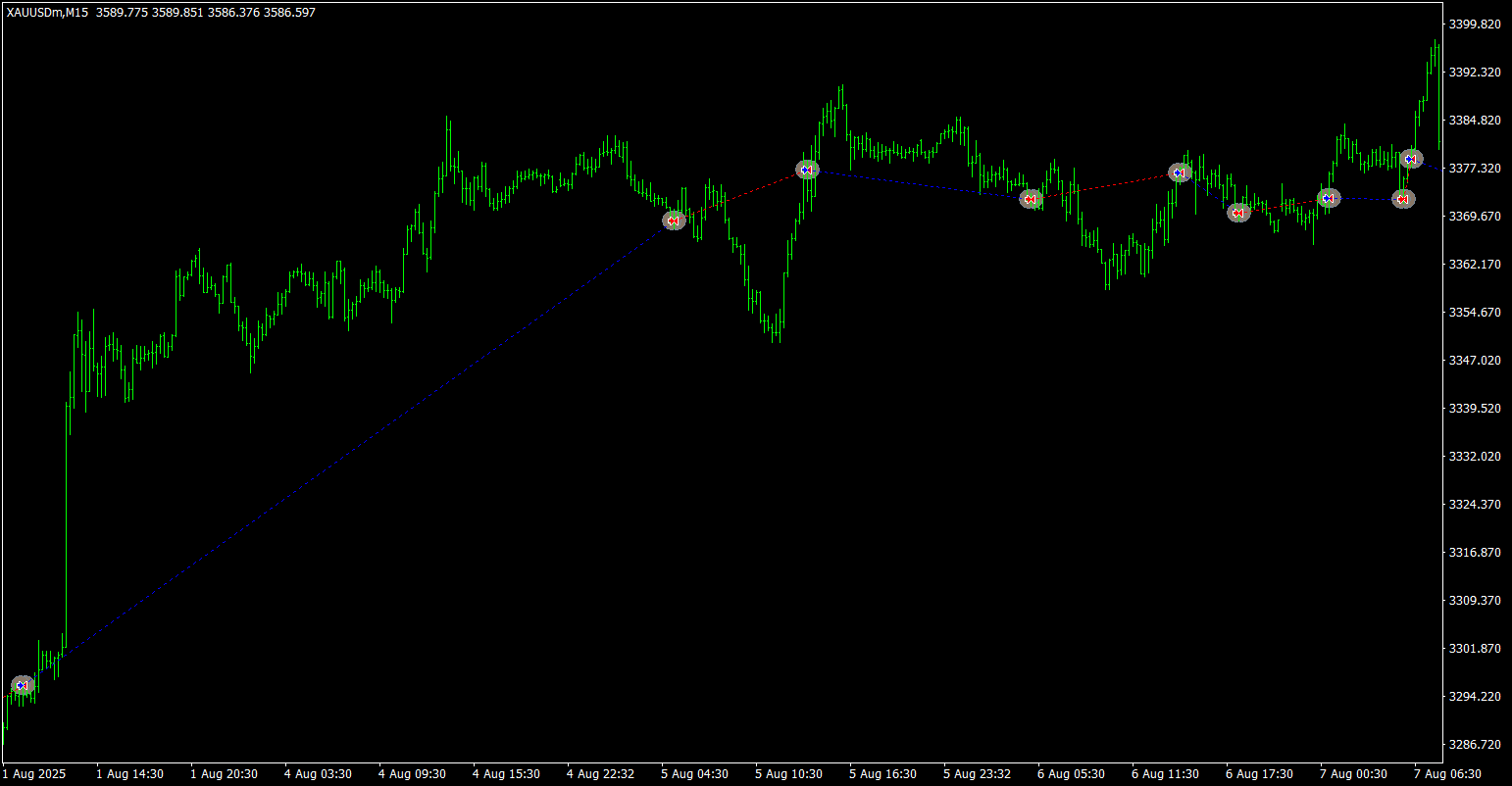Select the 4 Aug 15:30 time label
1512x786 pixels.
point(506,773)
